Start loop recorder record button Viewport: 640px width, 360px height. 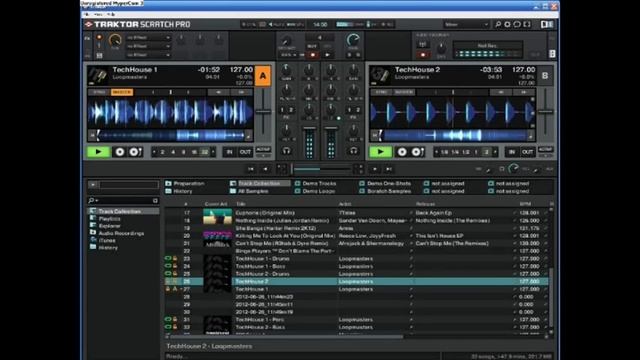pyautogui.click(x=313, y=55)
